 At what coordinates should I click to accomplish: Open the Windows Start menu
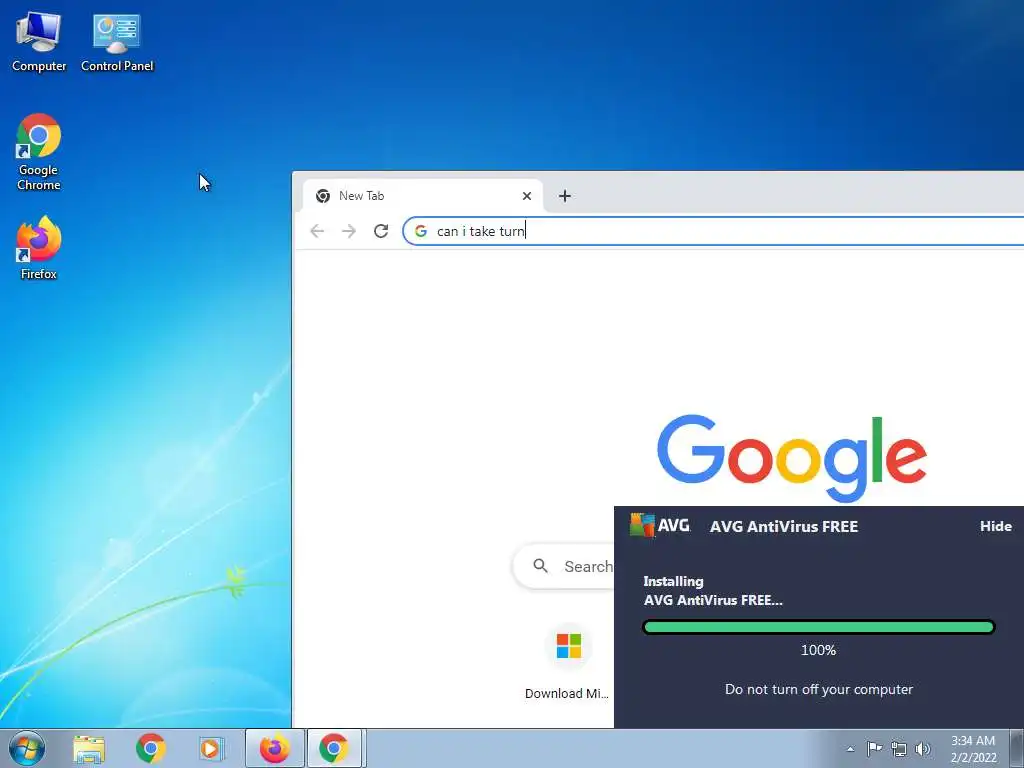point(27,748)
